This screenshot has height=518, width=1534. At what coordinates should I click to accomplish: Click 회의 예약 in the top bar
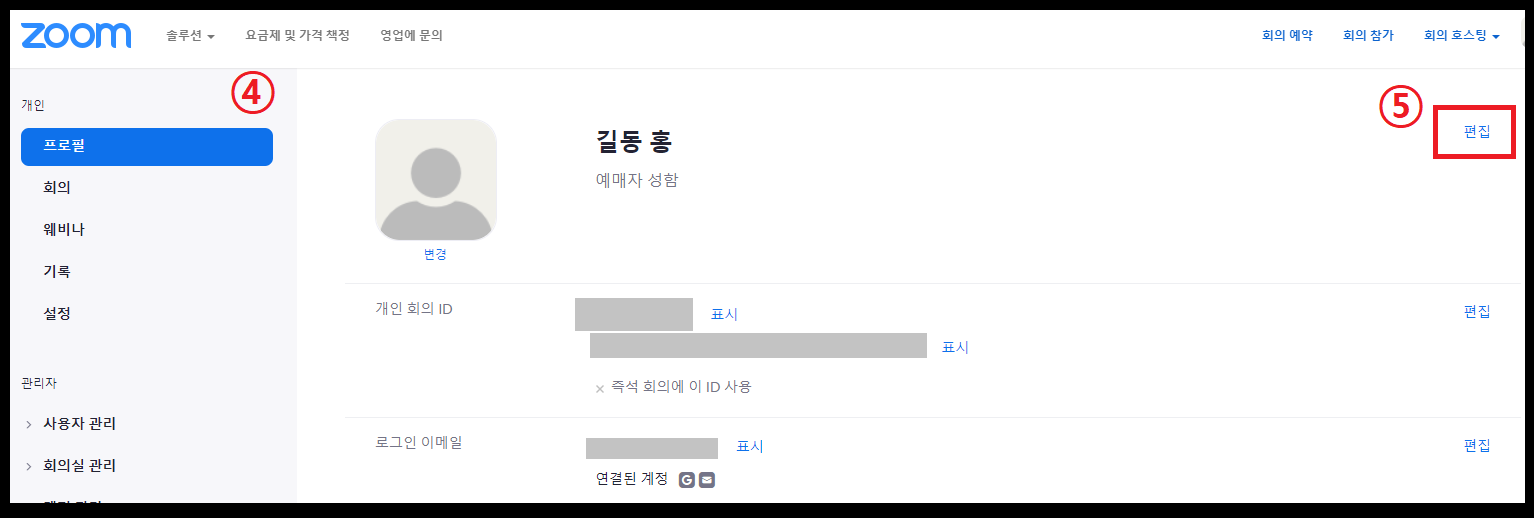point(1287,36)
